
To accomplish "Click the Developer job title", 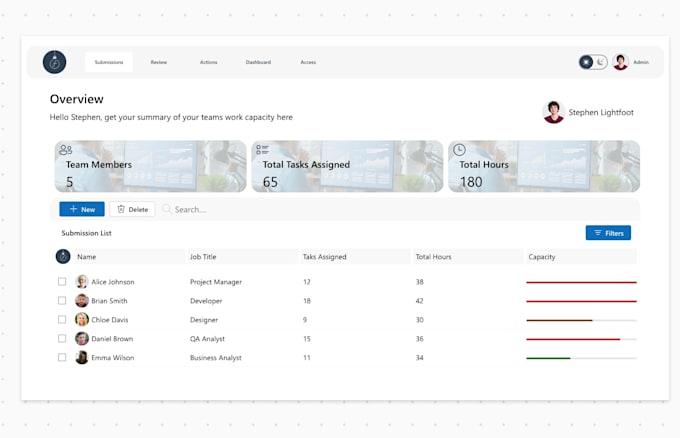I will point(206,301).
